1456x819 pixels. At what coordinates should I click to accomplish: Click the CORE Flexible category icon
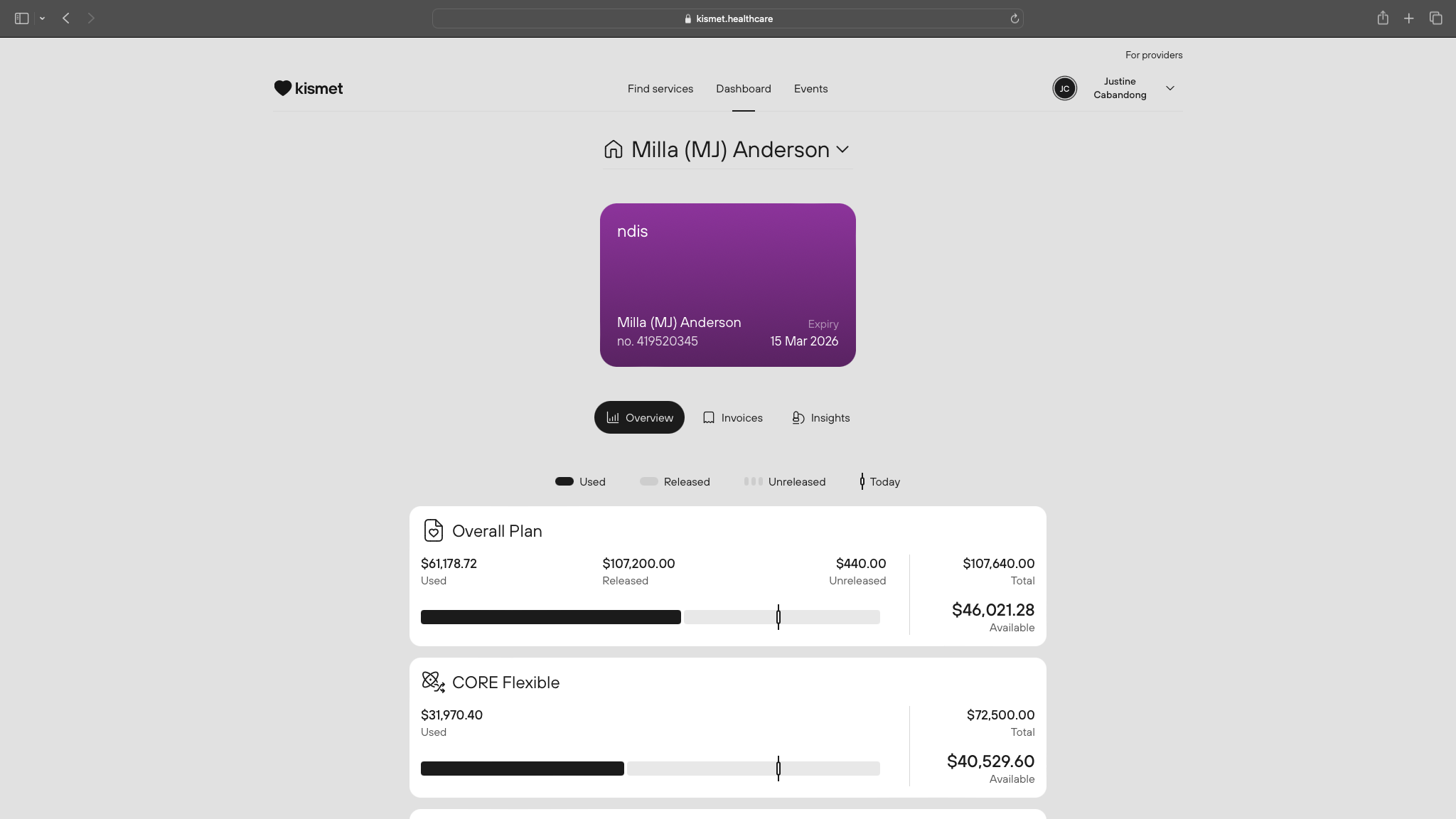click(x=433, y=682)
